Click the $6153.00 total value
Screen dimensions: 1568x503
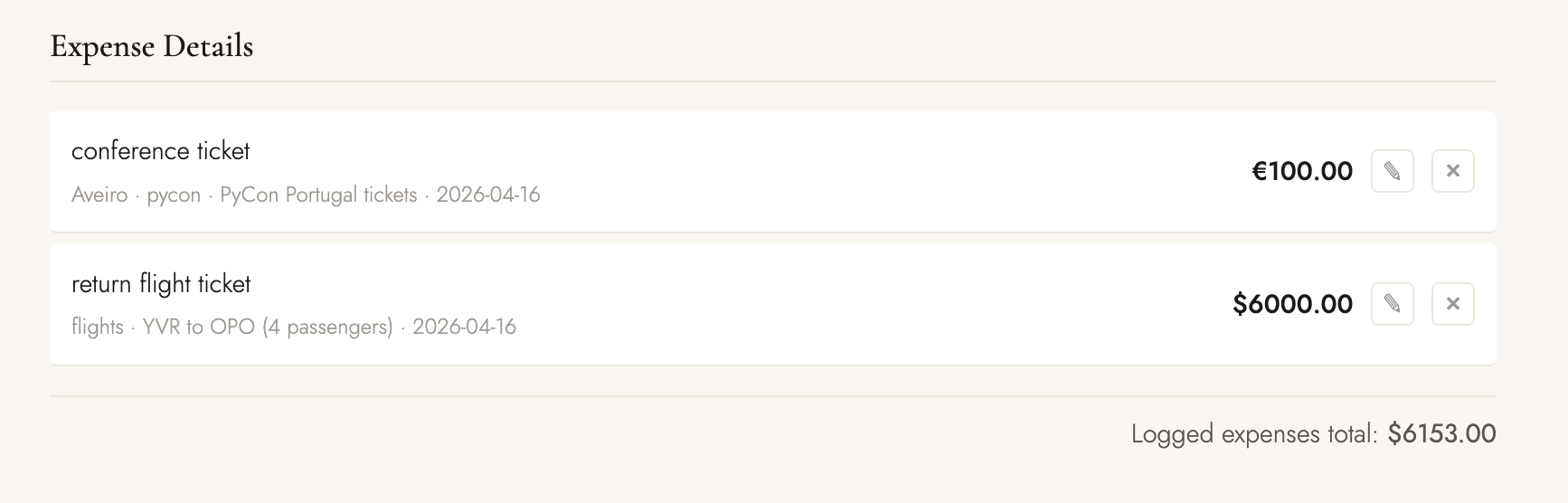click(1441, 434)
